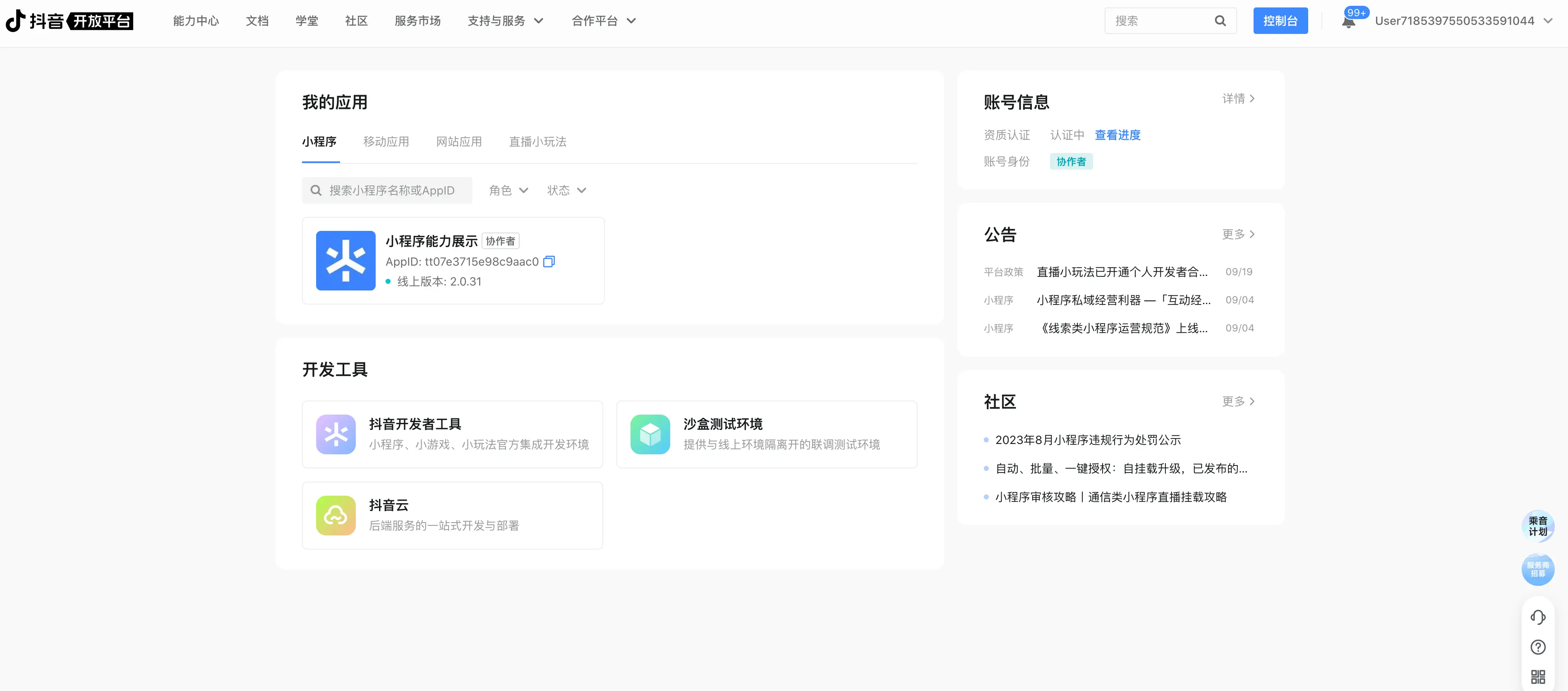This screenshot has height=691, width=1568.
Task: Open post 小程序审核攻略 通信类小程序直播挂载攻略
Action: [1111, 497]
